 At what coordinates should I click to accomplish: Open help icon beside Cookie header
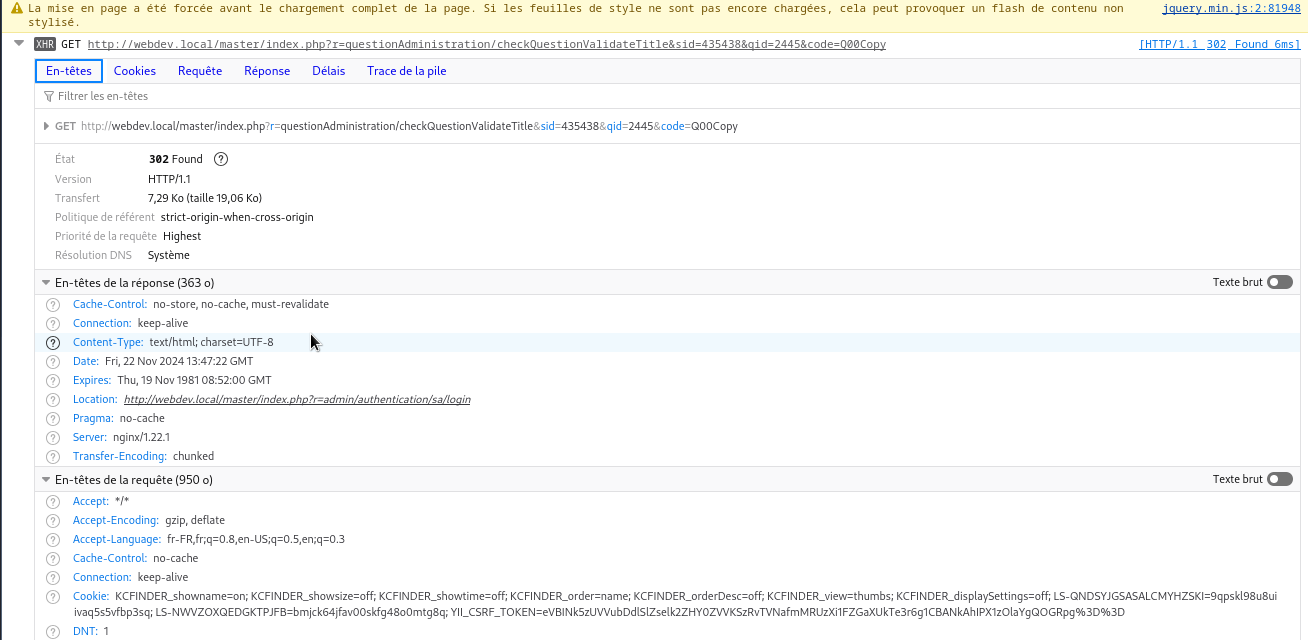coord(53,596)
